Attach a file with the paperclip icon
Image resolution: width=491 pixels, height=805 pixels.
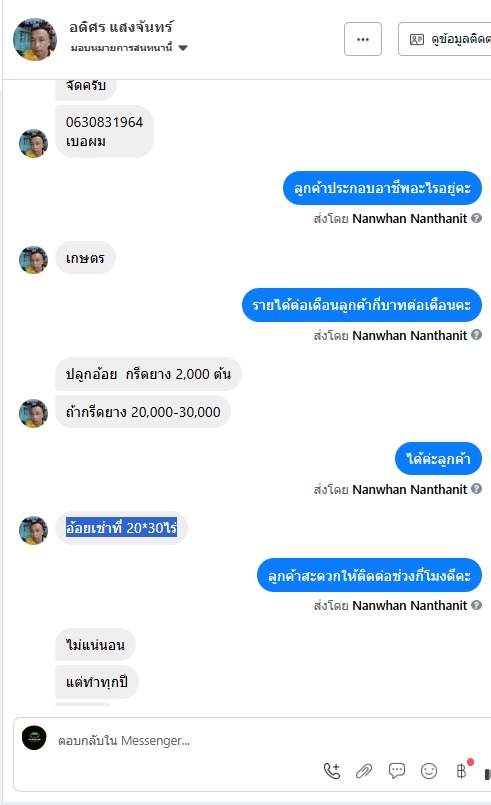[364, 771]
